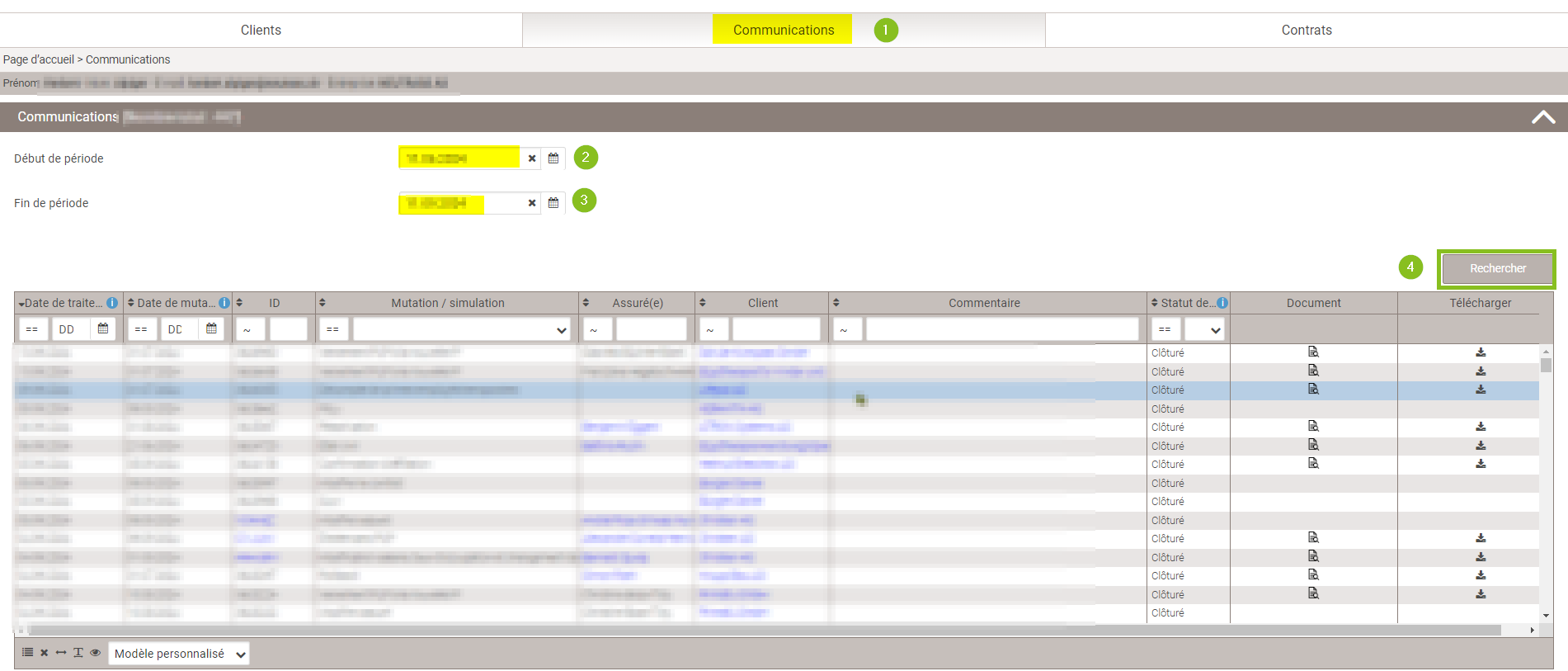Screen dimensions: 1568x671
Task: Open calendar in Date de traitement filter
Action: pyautogui.click(x=103, y=328)
